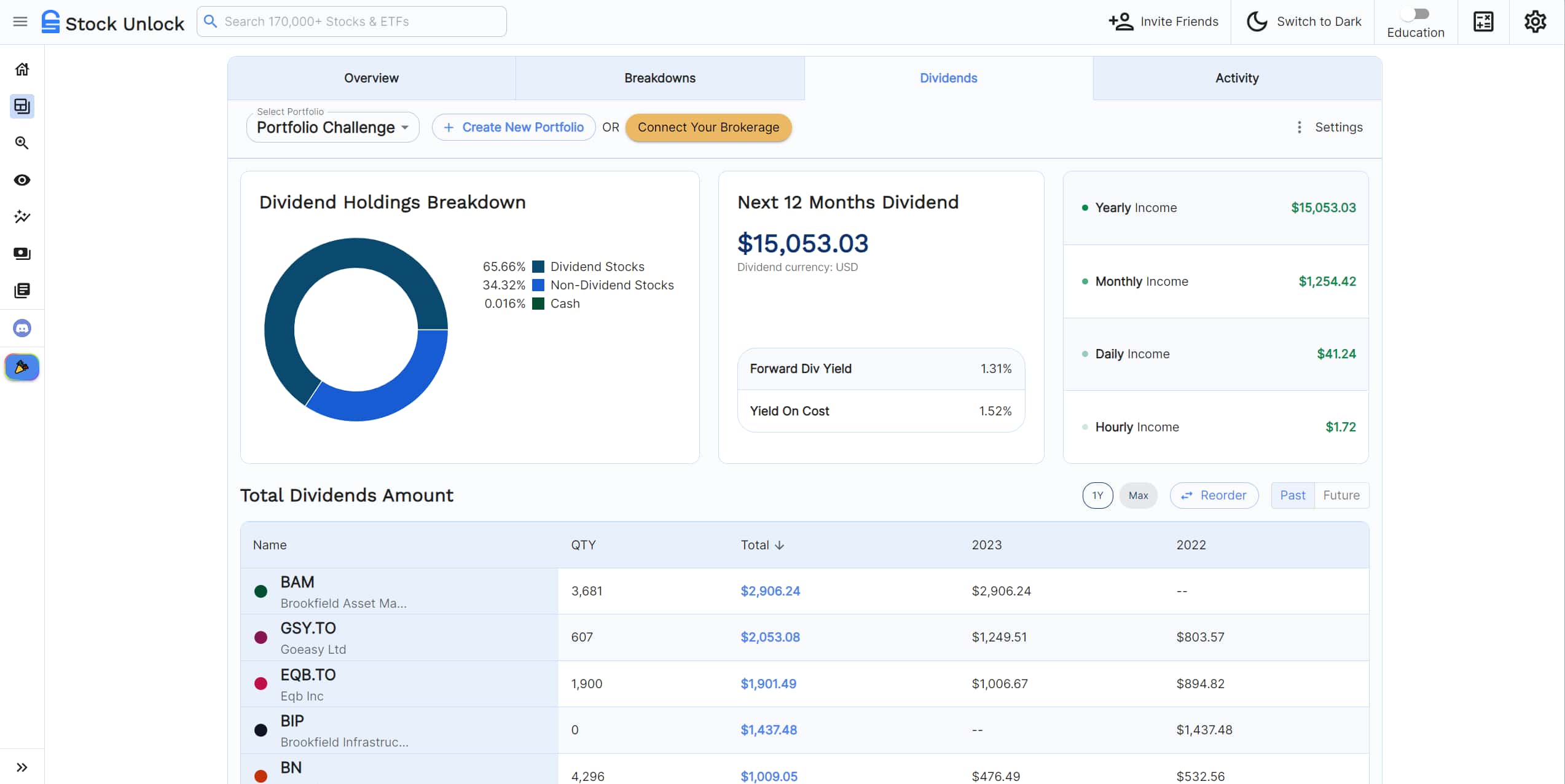
Task: Switch to the Breakdowns tab
Action: 660,78
